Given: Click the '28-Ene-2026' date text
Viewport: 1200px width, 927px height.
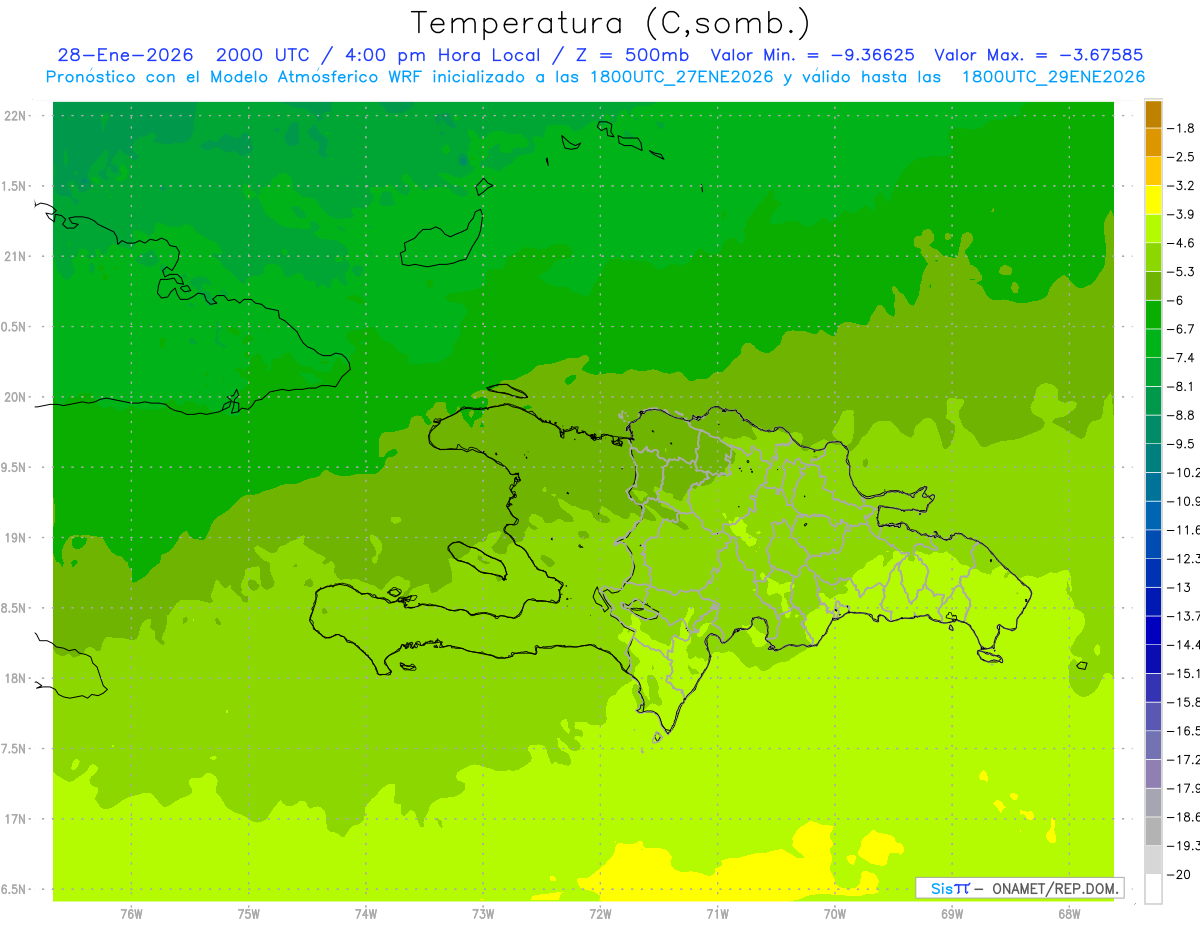Looking at the screenshot, I should (x=125, y=55).
